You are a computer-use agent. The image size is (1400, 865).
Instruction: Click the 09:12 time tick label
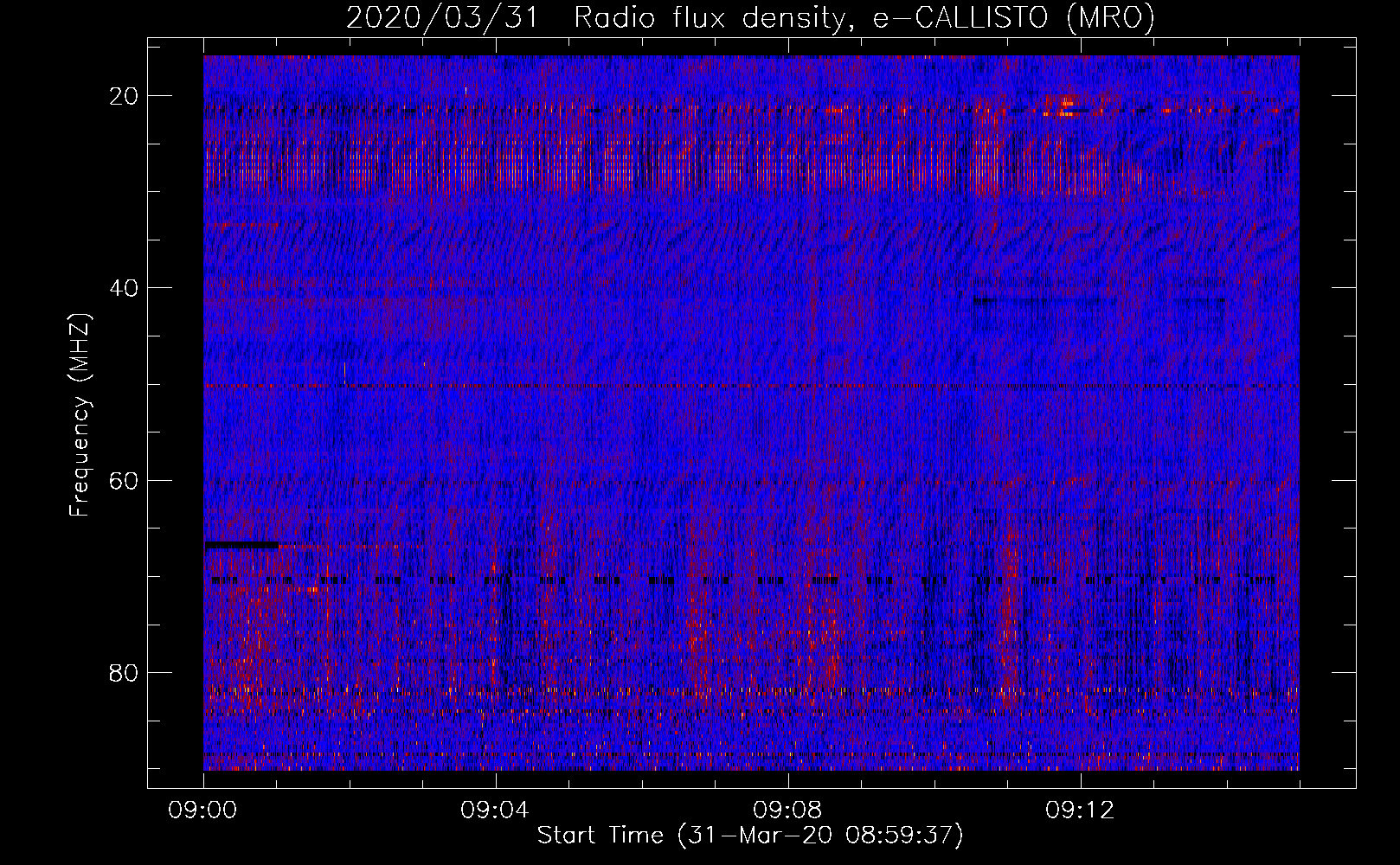pos(1080,810)
